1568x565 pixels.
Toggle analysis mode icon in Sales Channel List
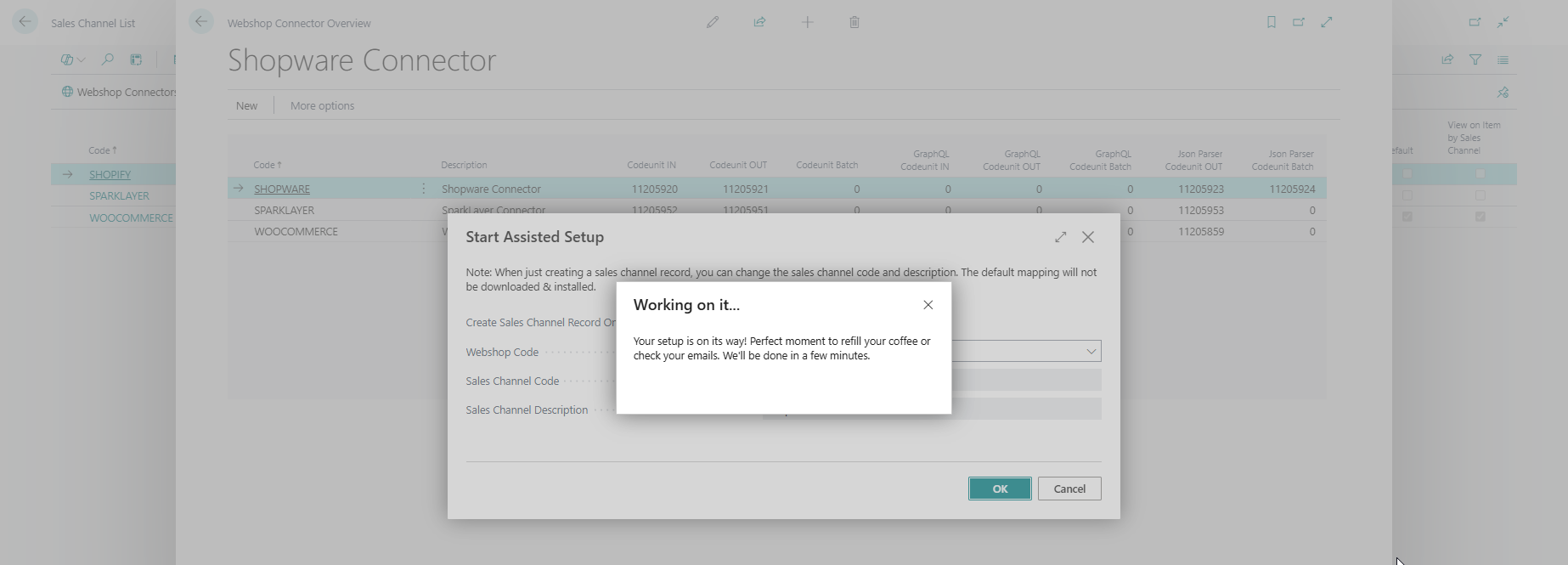point(136,59)
